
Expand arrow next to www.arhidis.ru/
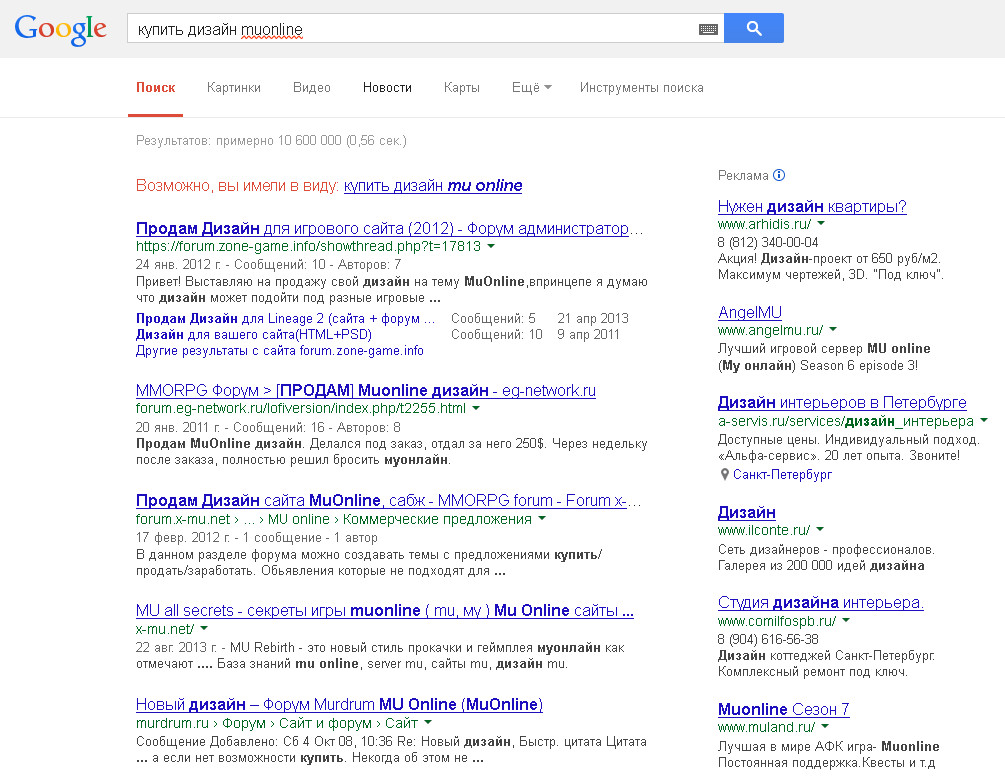[x=821, y=224]
